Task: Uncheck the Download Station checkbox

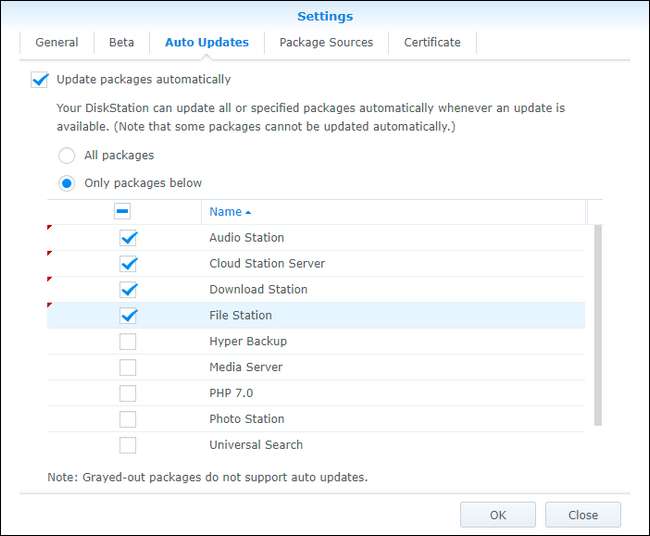Action: (x=128, y=290)
